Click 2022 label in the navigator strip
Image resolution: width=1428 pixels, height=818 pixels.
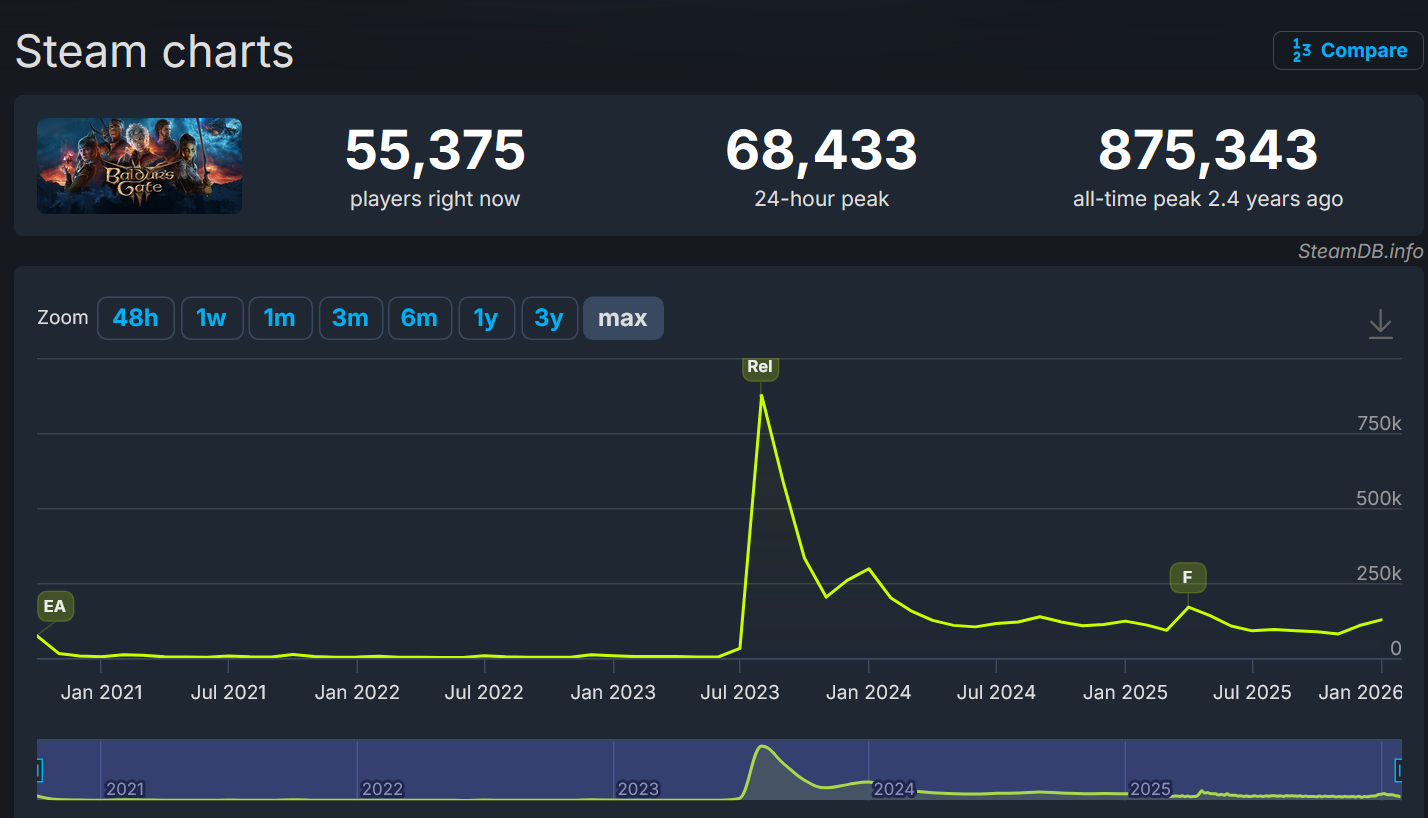tap(382, 789)
